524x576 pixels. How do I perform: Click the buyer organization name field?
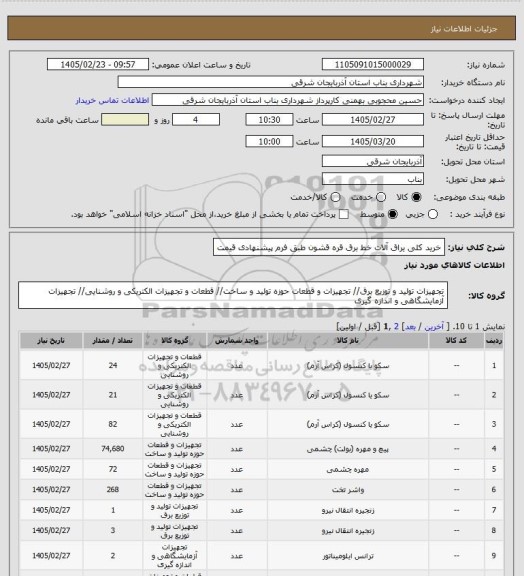(270, 82)
